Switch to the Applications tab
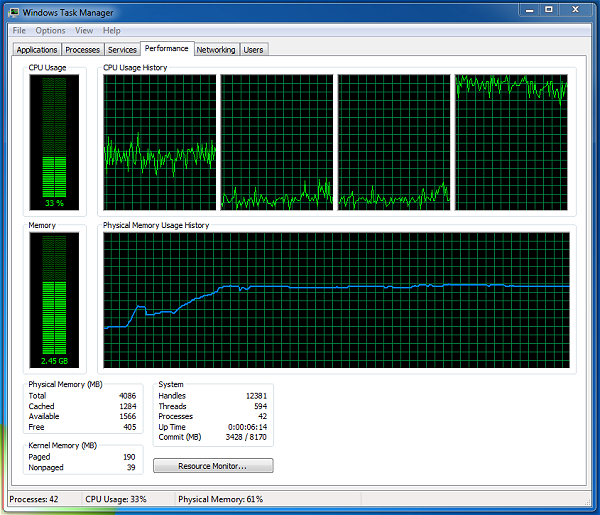This screenshot has height=515, width=600. pyautogui.click(x=37, y=50)
